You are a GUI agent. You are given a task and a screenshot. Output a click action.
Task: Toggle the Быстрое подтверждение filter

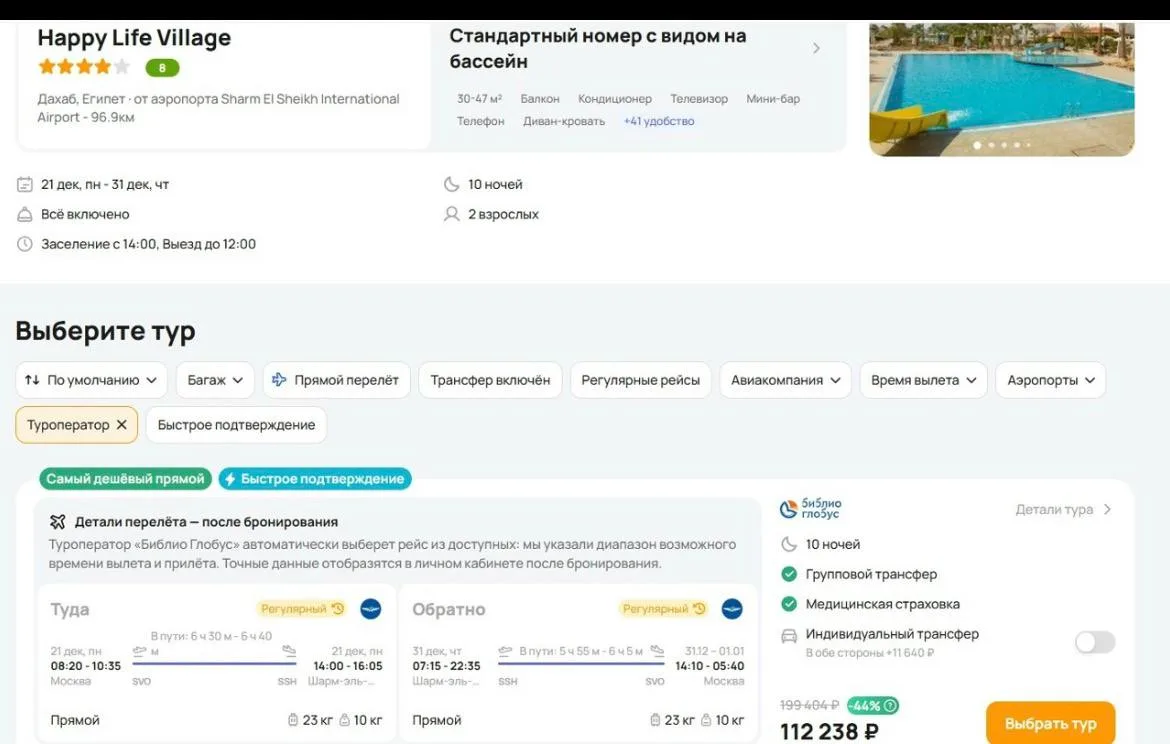(237, 425)
